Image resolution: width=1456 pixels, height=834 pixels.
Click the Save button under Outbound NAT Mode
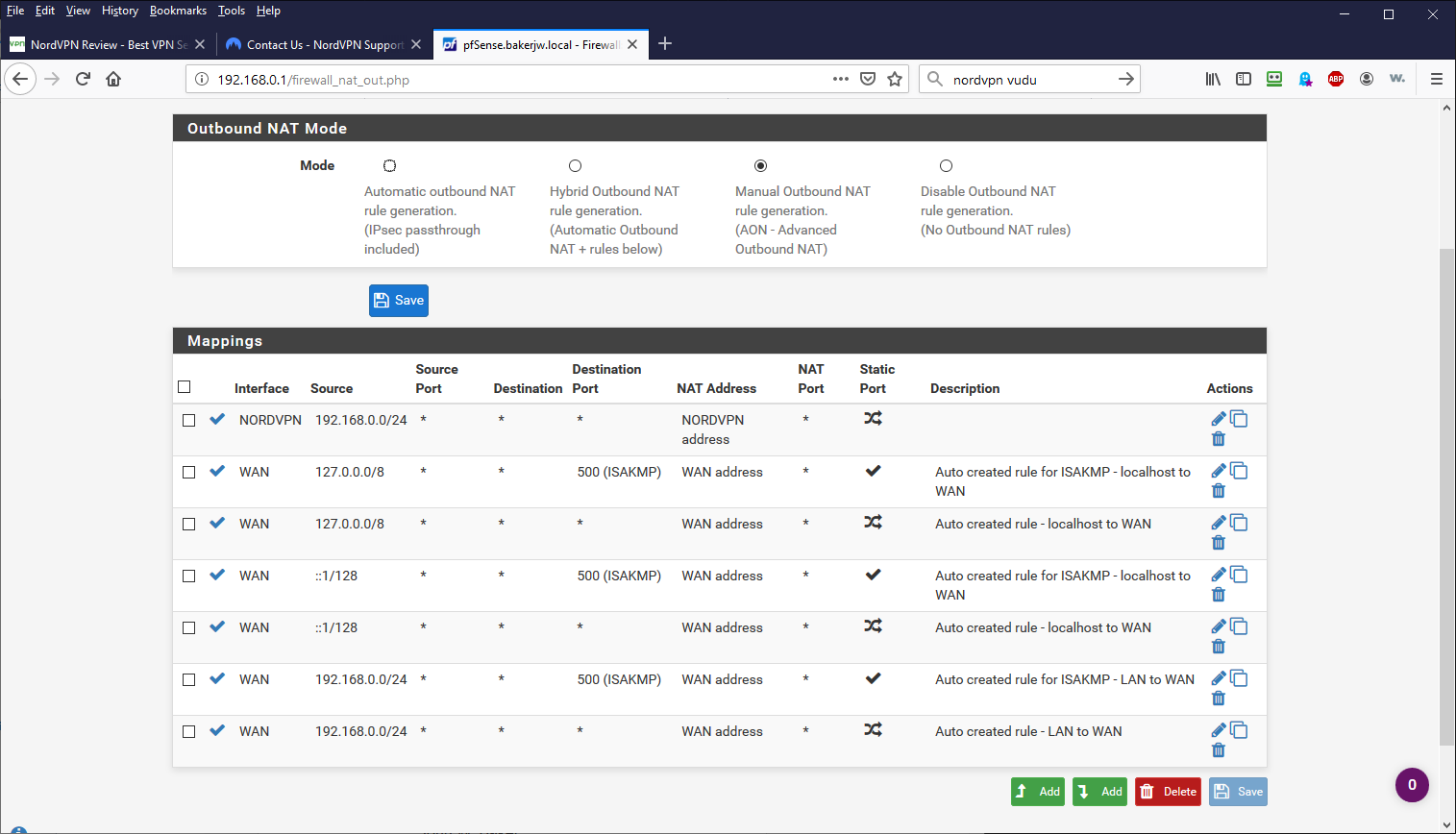[399, 301]
